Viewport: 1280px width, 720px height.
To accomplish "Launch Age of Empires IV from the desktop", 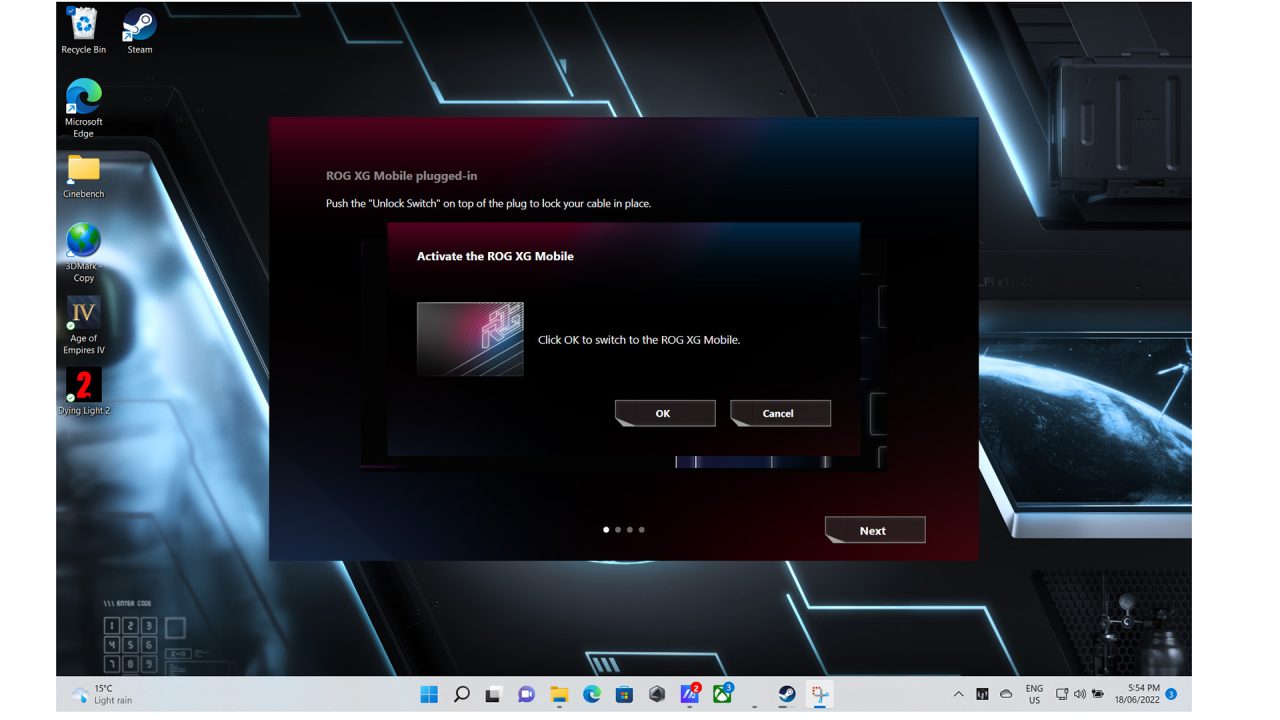I will 84,325.
